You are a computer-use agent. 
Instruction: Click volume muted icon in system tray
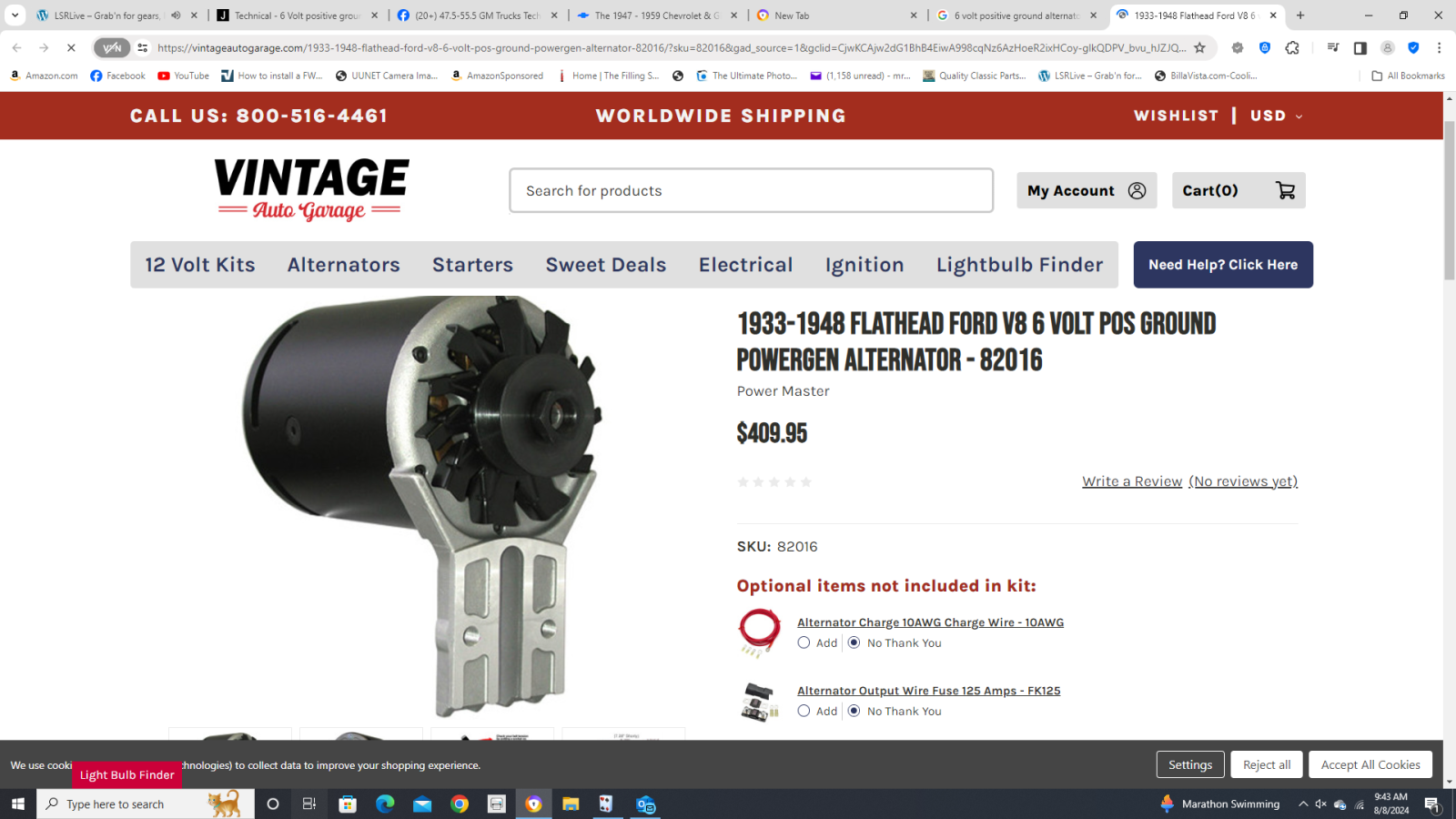click(1320, 804)
